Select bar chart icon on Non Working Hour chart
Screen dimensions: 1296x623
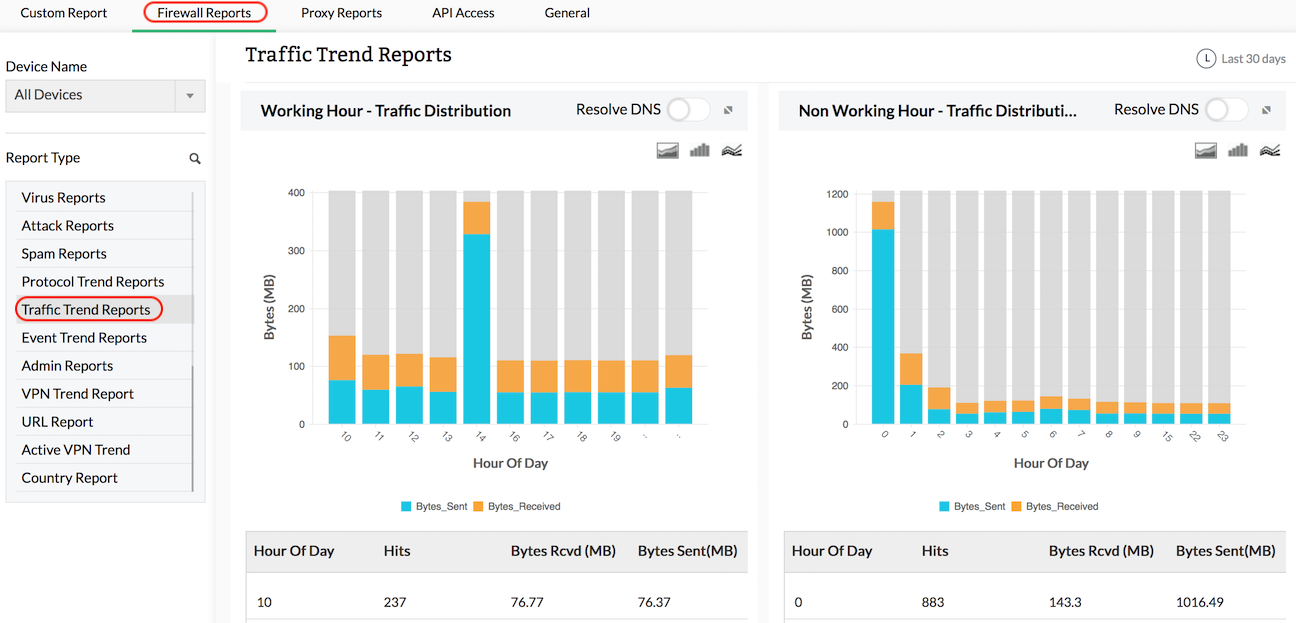1237,150
